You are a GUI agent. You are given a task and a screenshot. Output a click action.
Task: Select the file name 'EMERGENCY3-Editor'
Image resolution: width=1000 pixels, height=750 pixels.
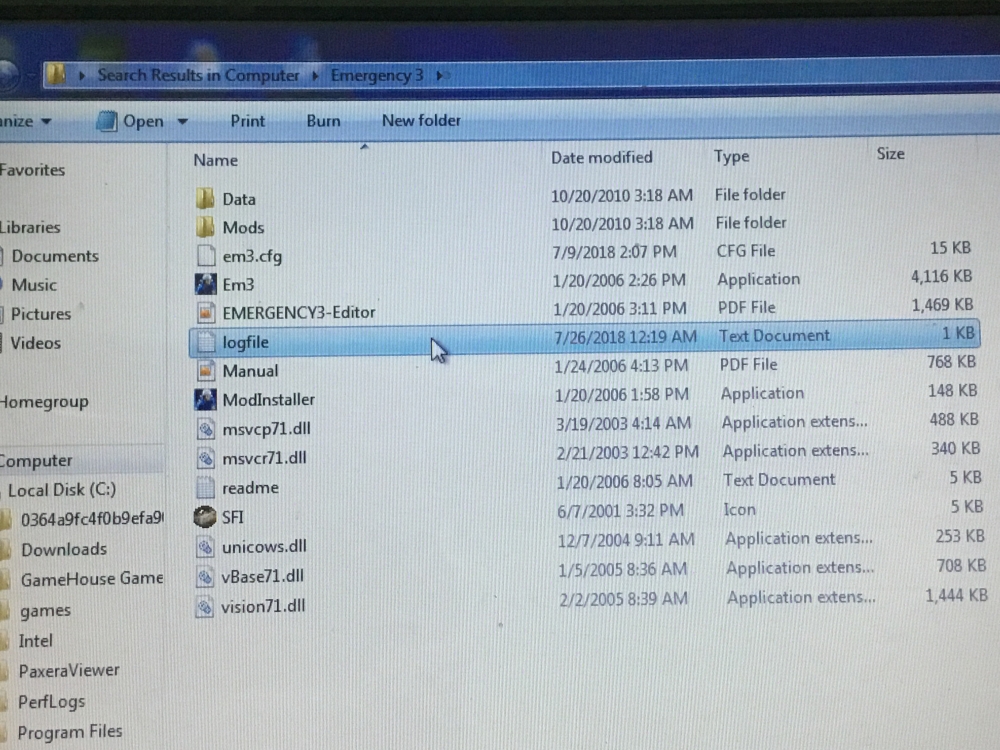[298, 312]
